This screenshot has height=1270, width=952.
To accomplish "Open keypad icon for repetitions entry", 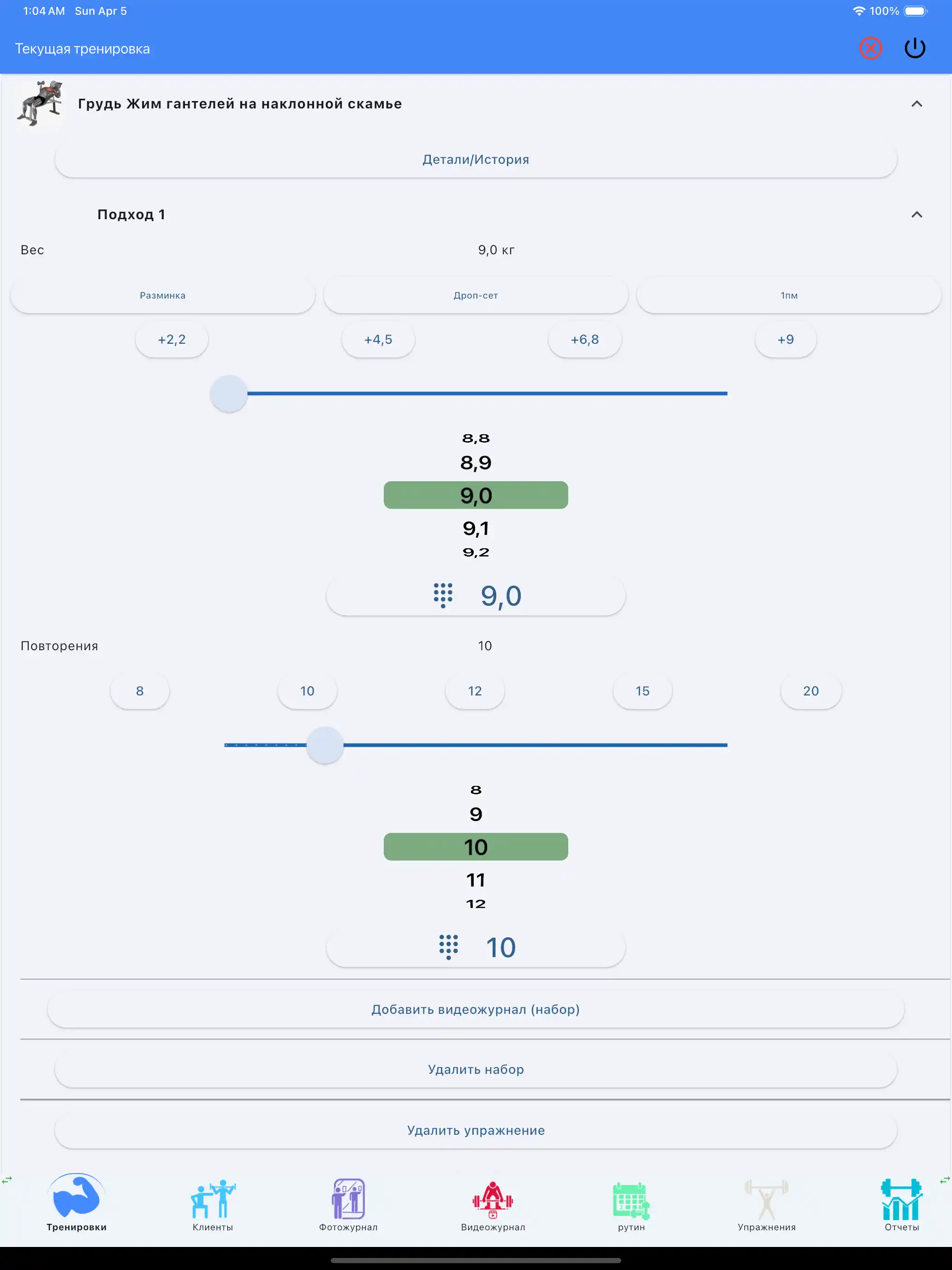I will tap(448, 947).
